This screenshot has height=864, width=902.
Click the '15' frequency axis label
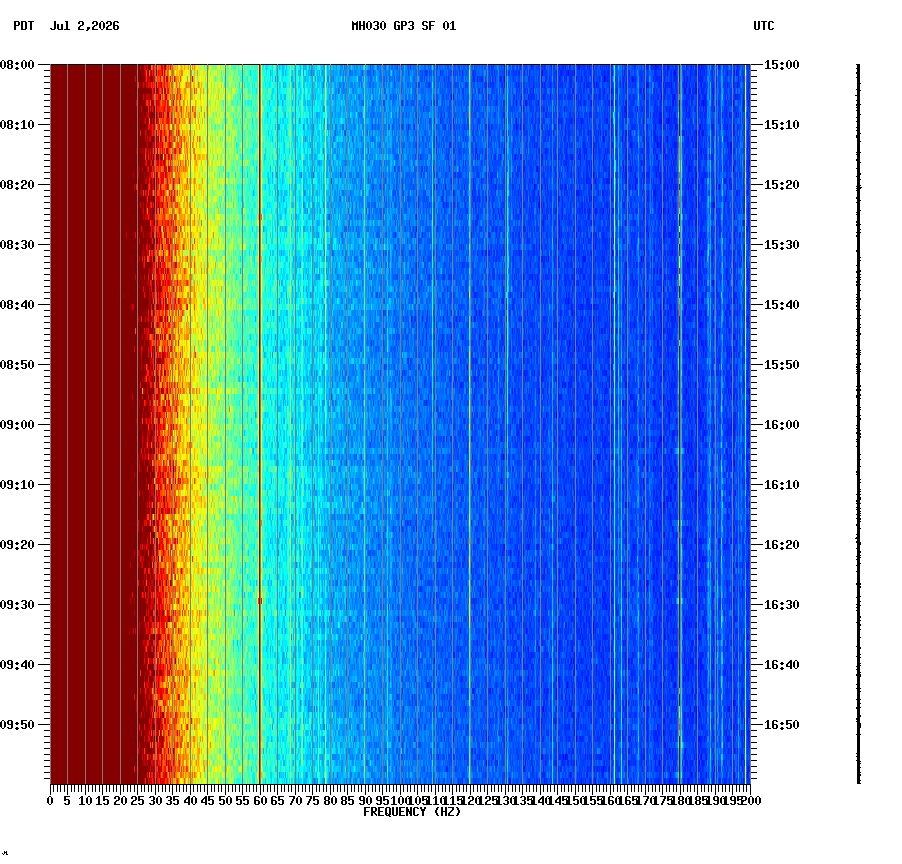pos(102,801)
